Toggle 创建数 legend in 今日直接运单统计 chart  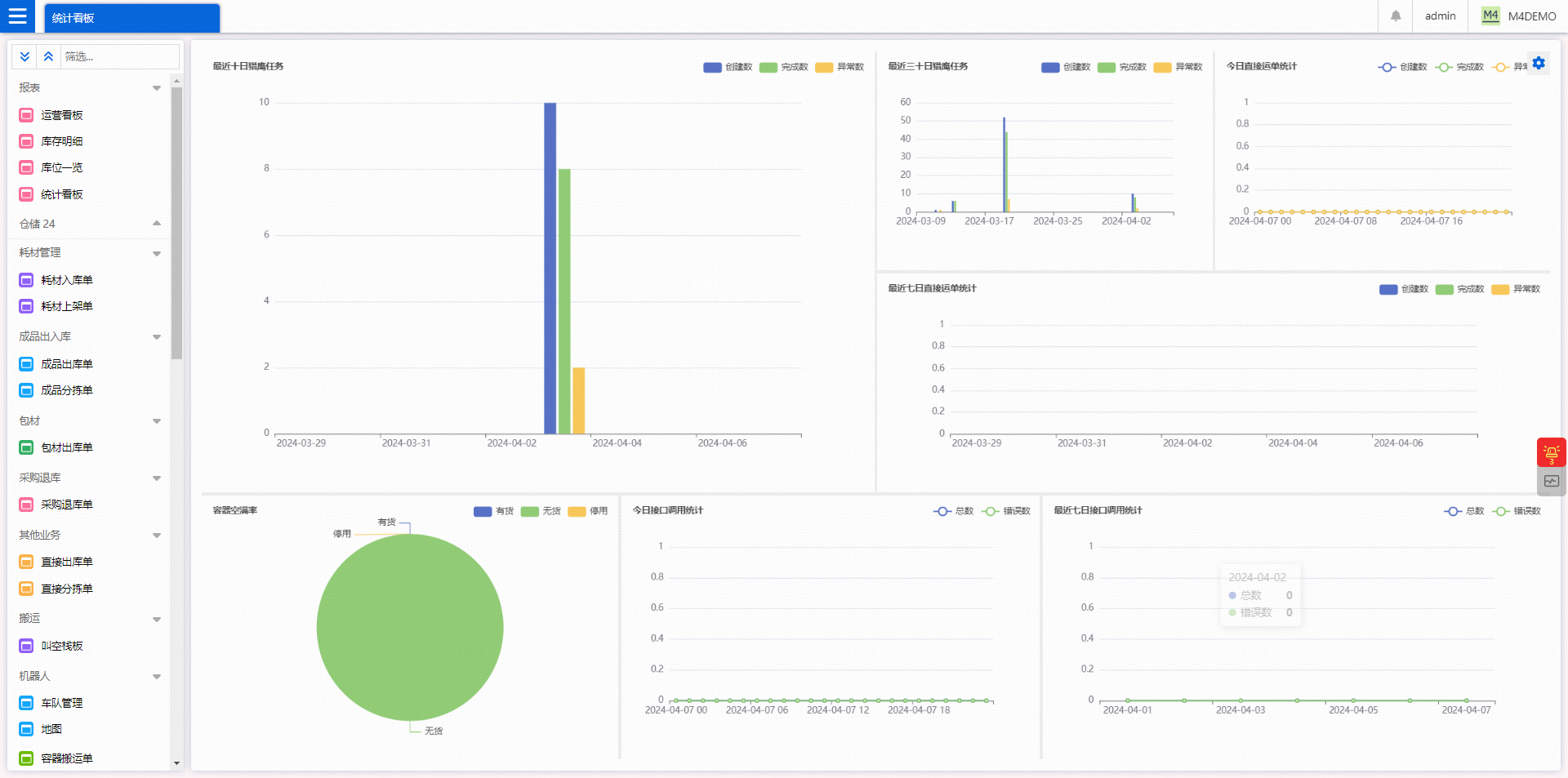[x=1402, y=67]
